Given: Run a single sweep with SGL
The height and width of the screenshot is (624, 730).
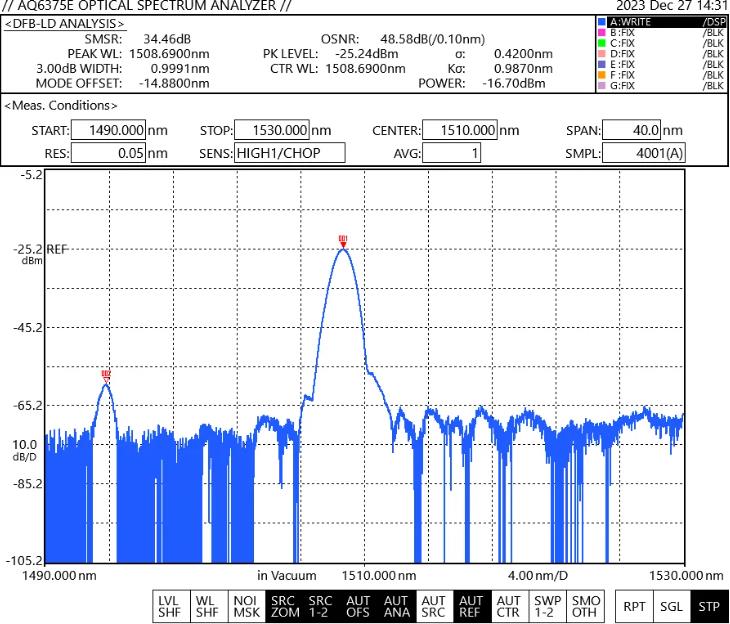Looking at the screenshot, I should (671, 606).
